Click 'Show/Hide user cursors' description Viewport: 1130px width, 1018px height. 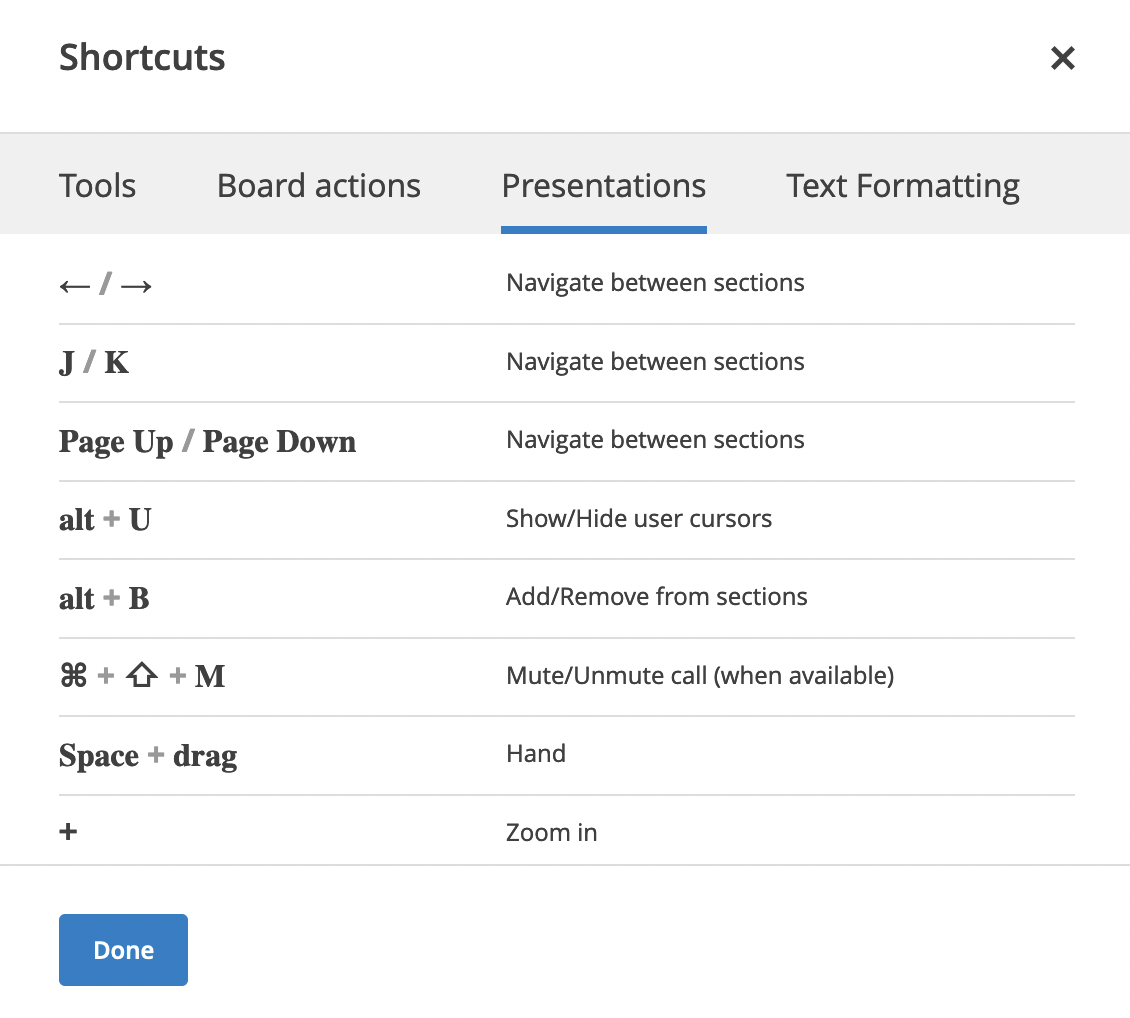[x=639, y=519]
